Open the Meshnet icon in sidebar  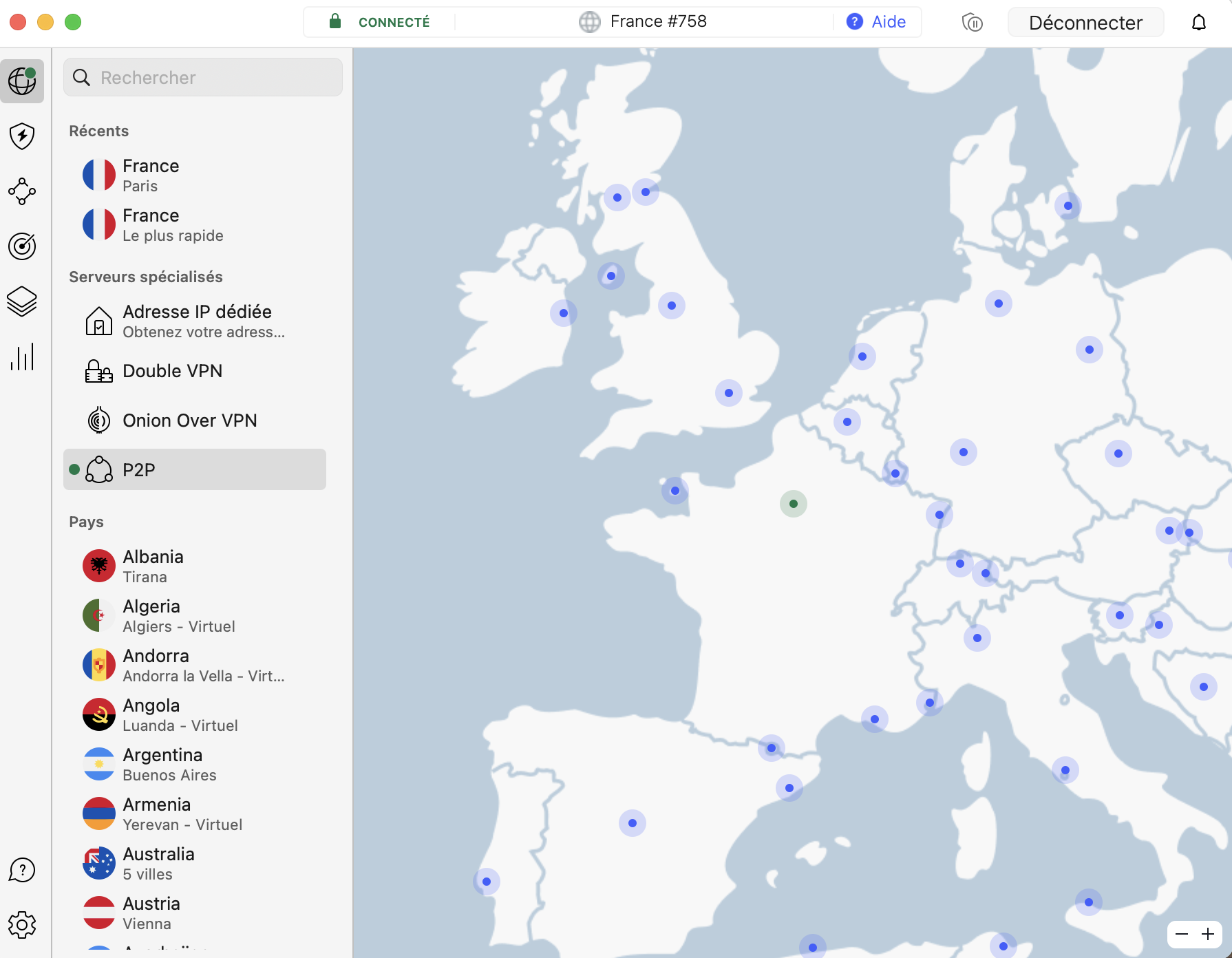coord(22,191)
